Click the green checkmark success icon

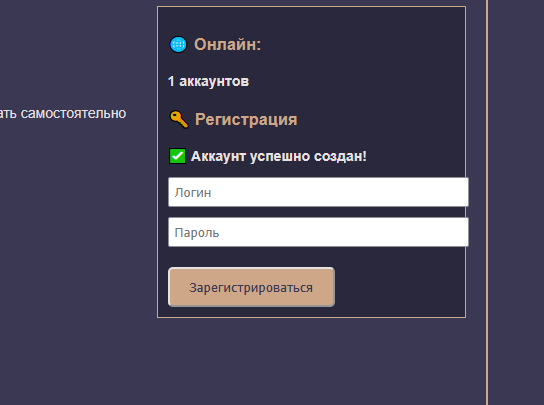[x=177, y=156]
